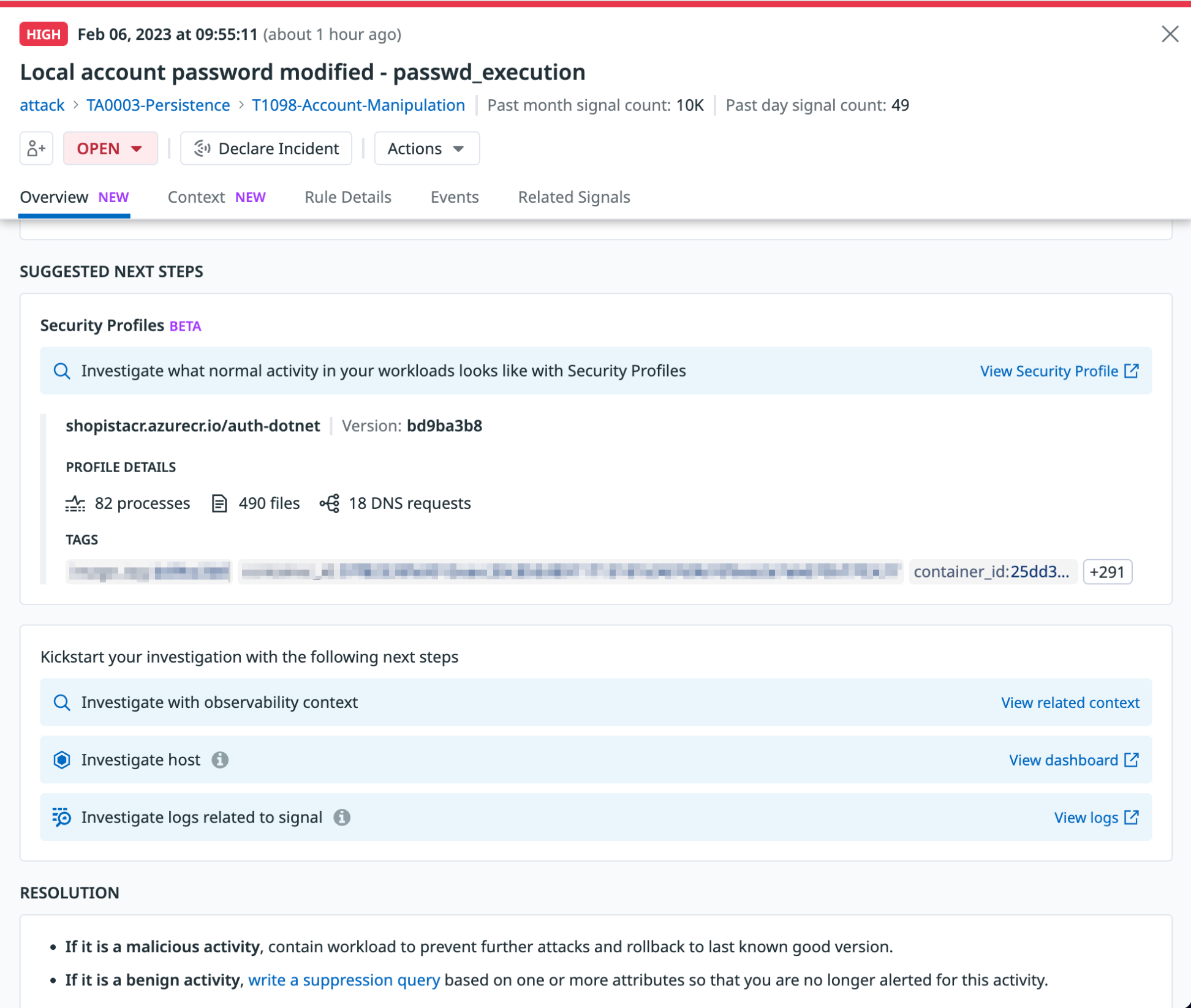Go to the Related Signals tab
This screenshot has height=1008, width=1191.
(x=574, y=197)
